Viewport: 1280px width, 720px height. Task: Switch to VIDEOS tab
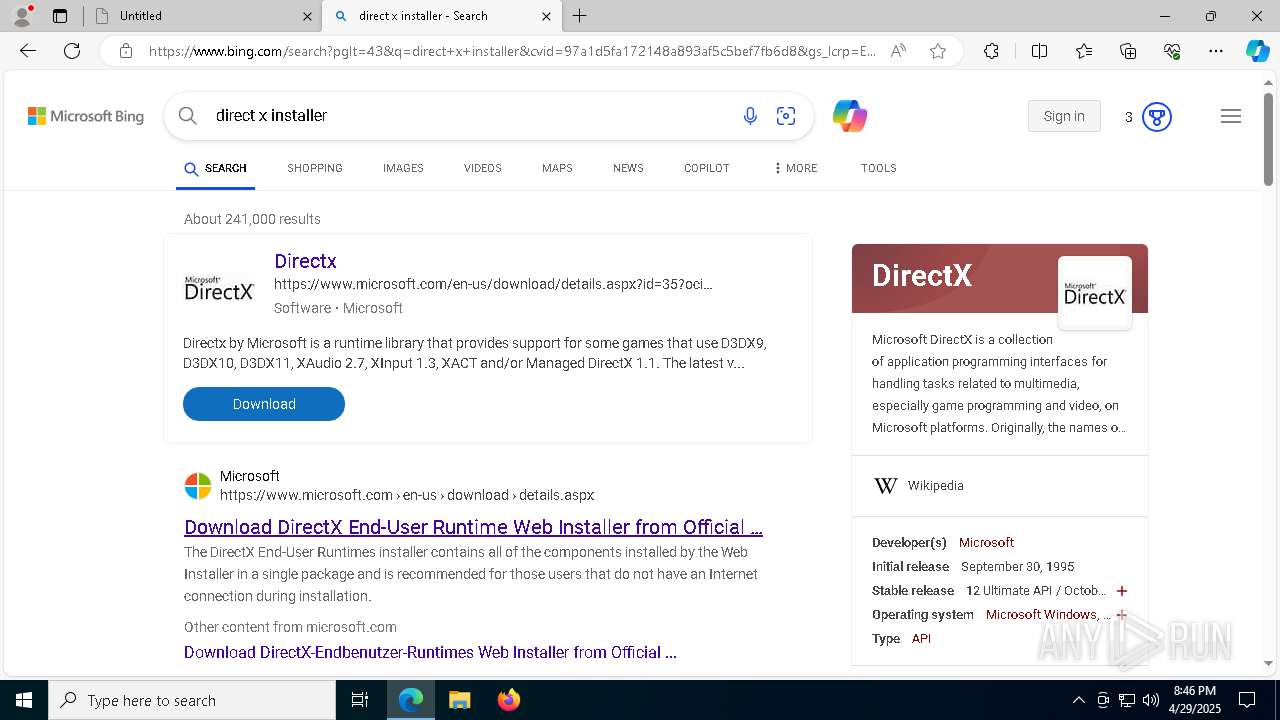482,168
